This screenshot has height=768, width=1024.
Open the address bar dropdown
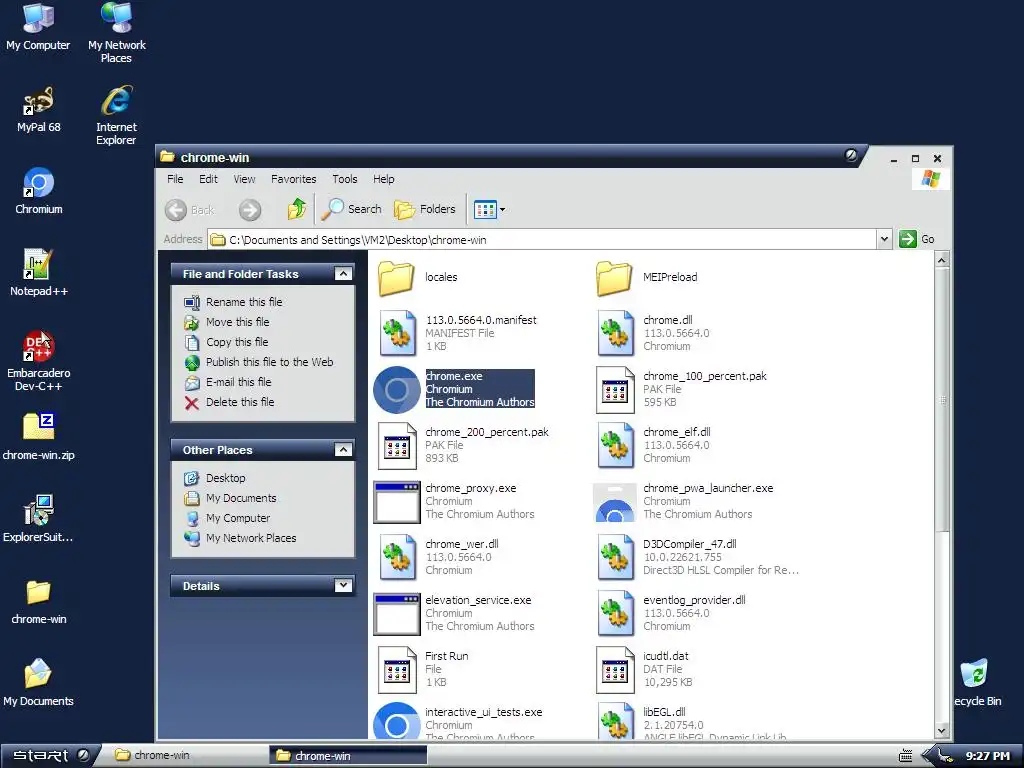pos(884,239)
